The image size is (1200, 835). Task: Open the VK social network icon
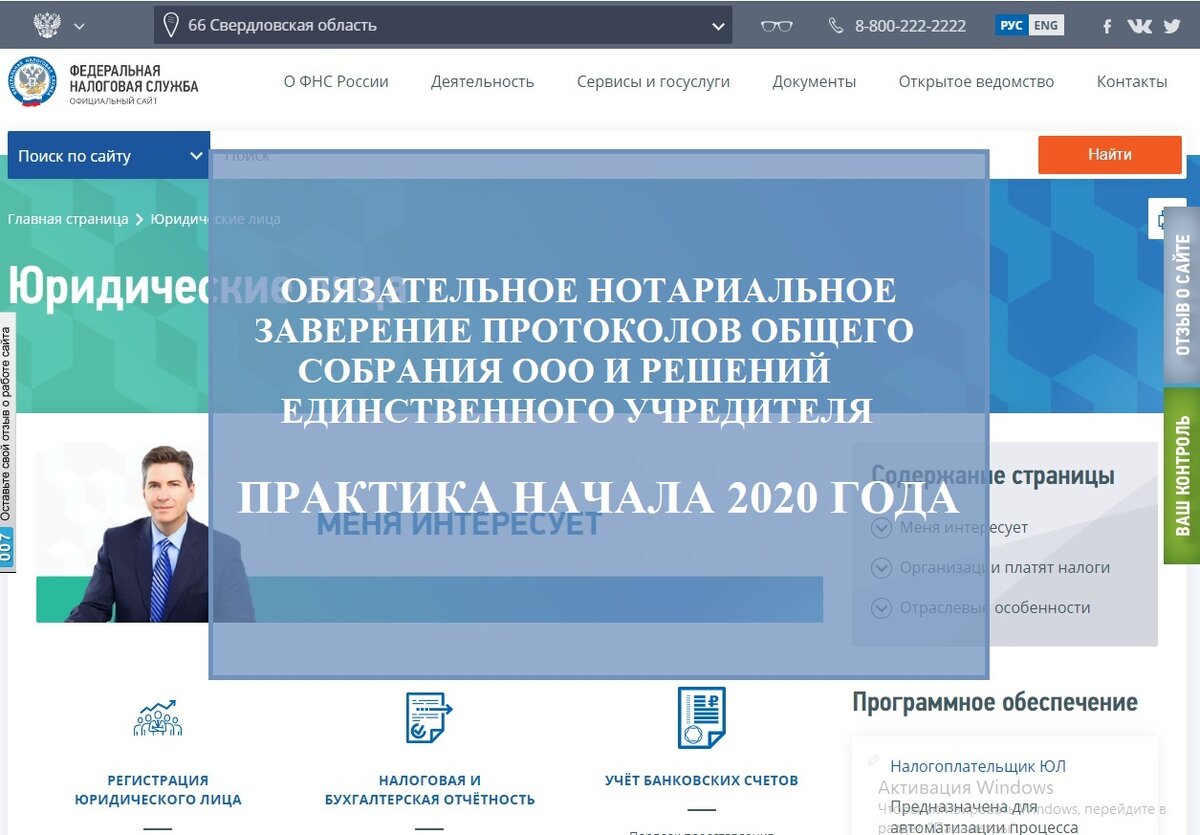pyautogui.click(x=1139, y=26)
